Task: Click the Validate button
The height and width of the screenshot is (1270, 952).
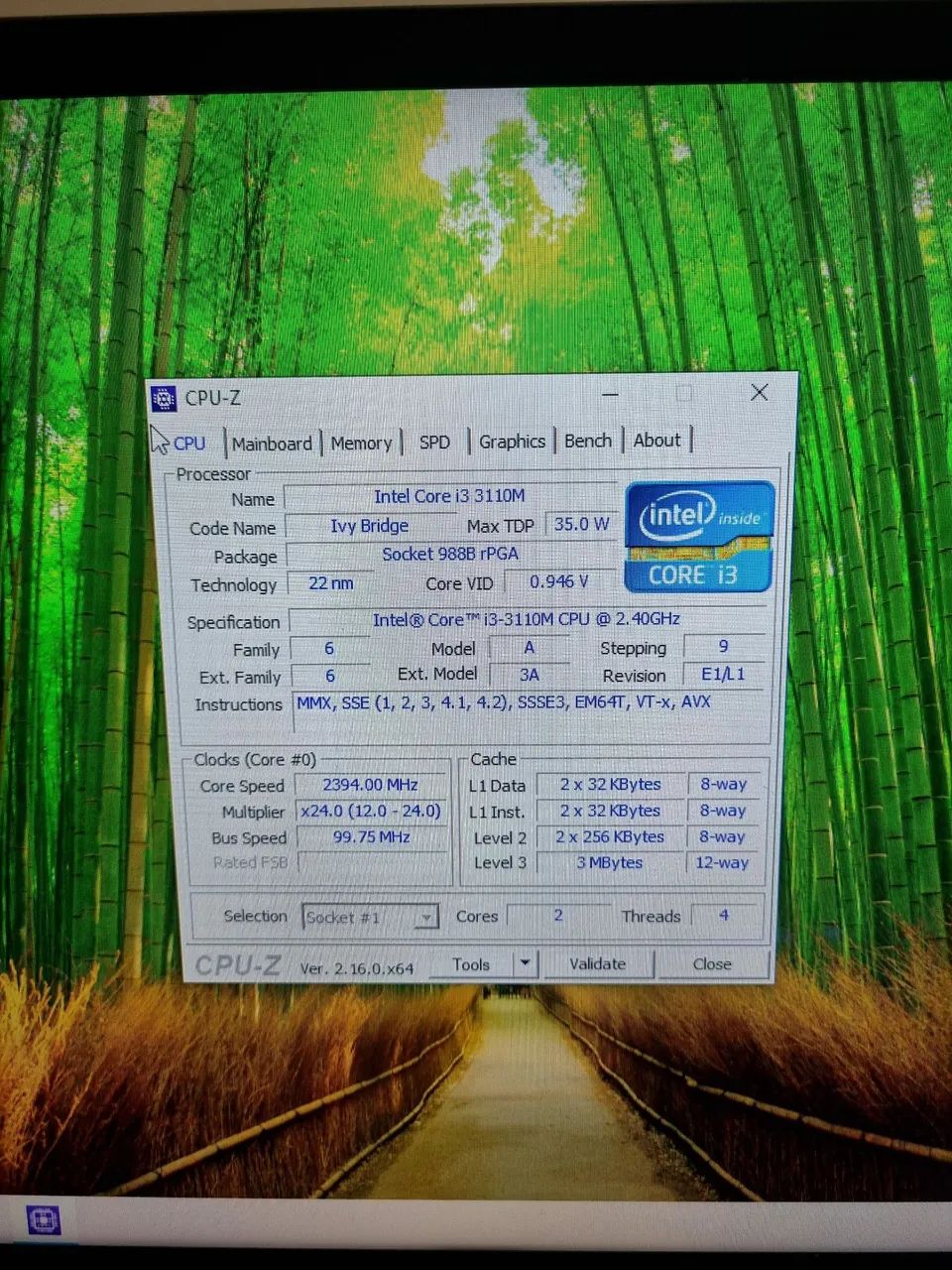Action: click(598, 963)
